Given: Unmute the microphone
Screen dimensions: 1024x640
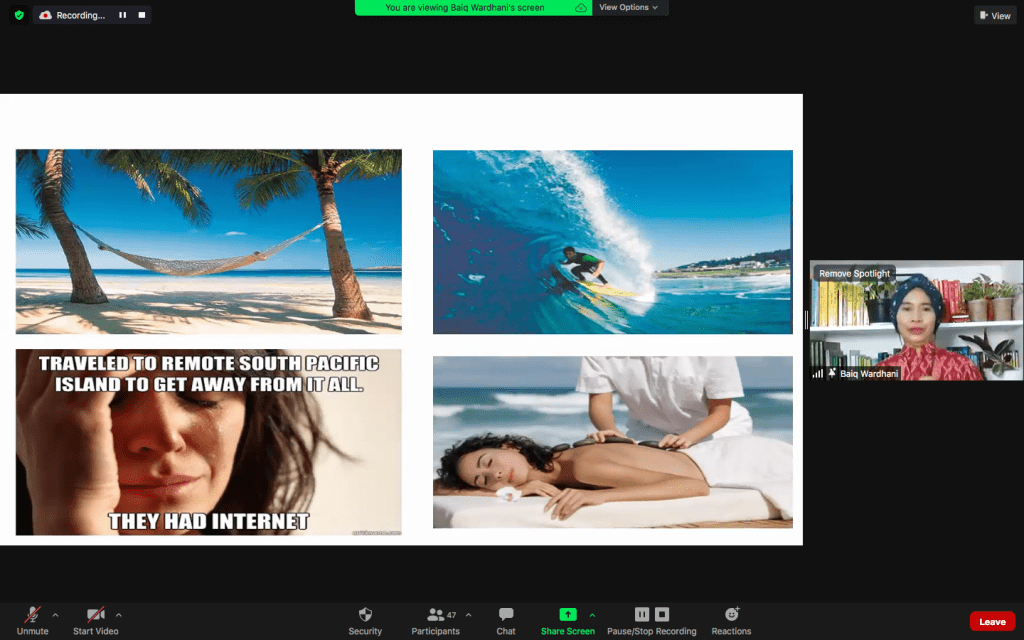Looking at the screenshot, I should pyautogui.click(x=32, y=620).
